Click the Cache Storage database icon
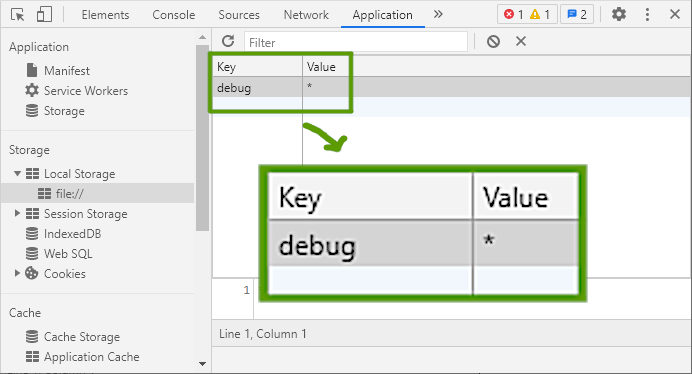 (x=32, y=336)
